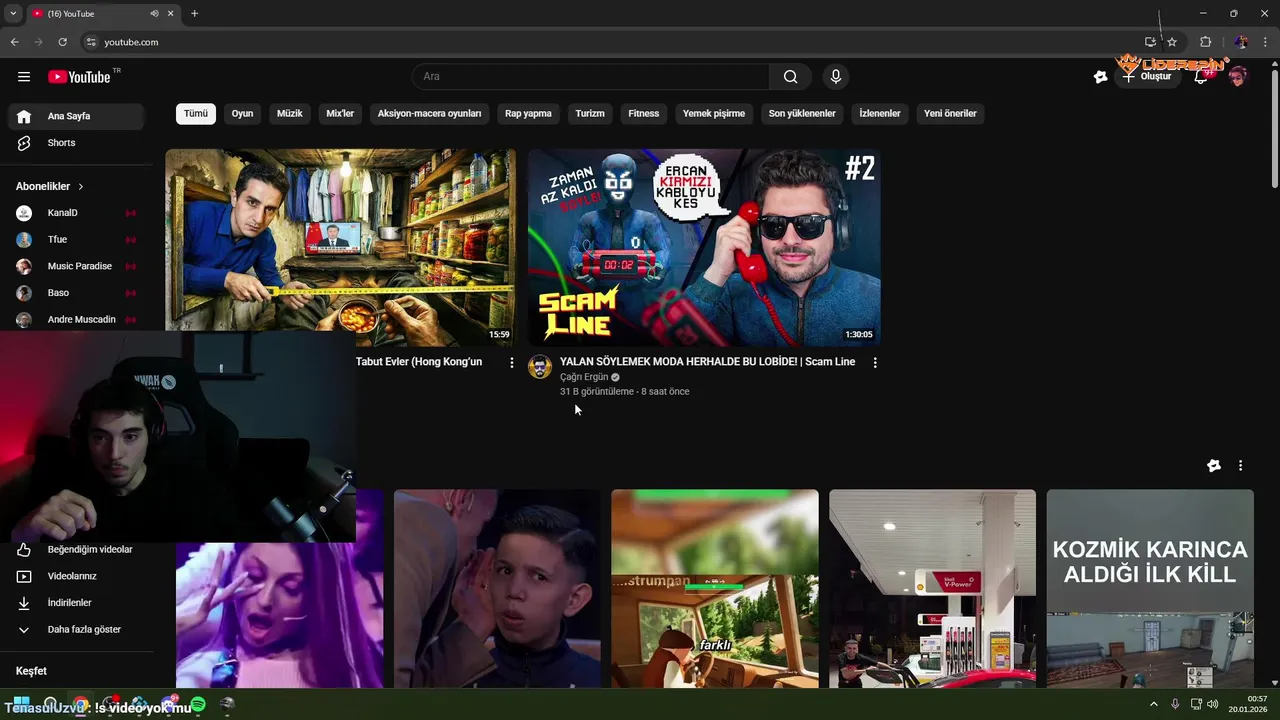Bookmark the page with the star icon
The height and width of the screenshot is (720, 1280).
(1172, 42)
